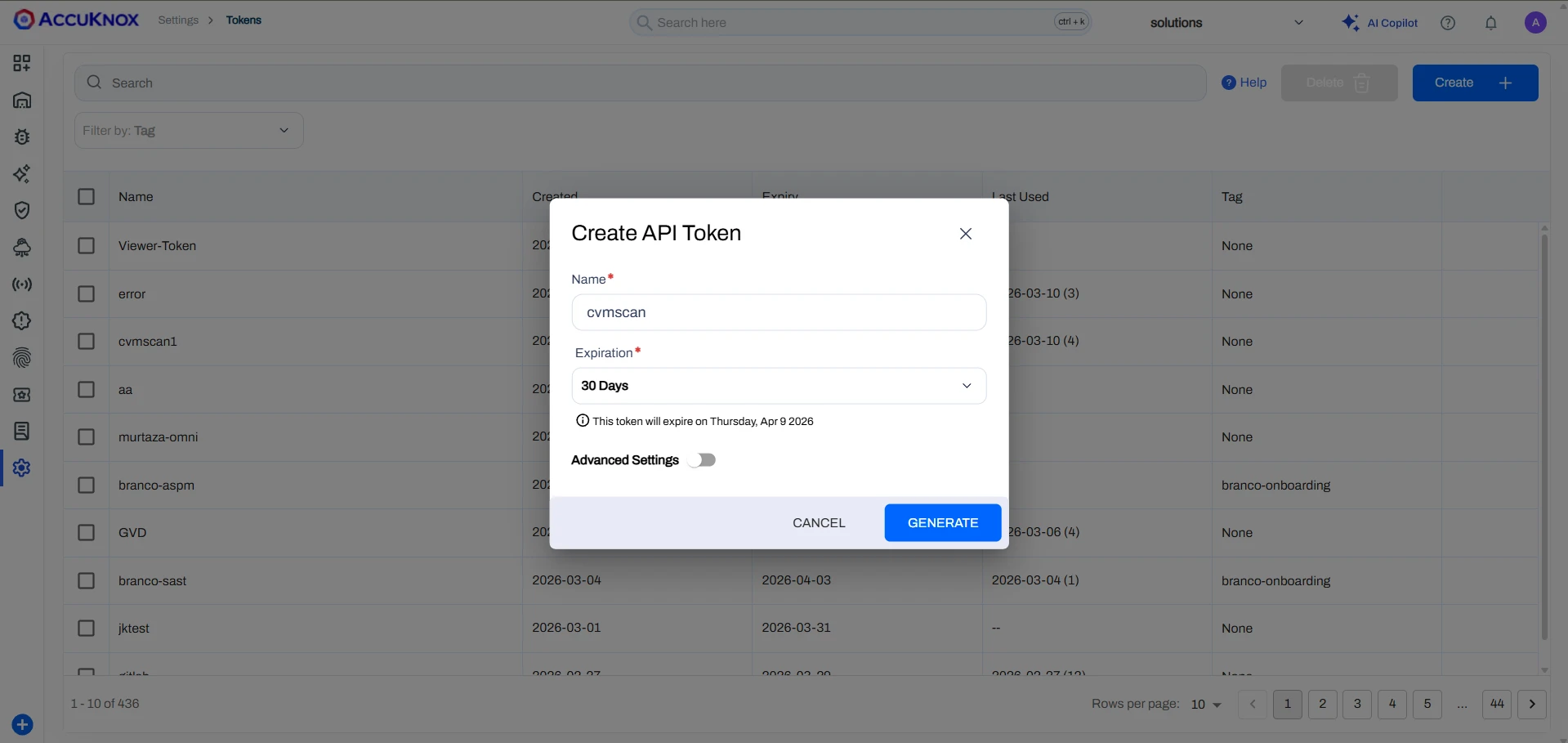The image size is (1568, 743).
Task: Open the Tokens breadcrumb item
Action: tap(243, 20)
